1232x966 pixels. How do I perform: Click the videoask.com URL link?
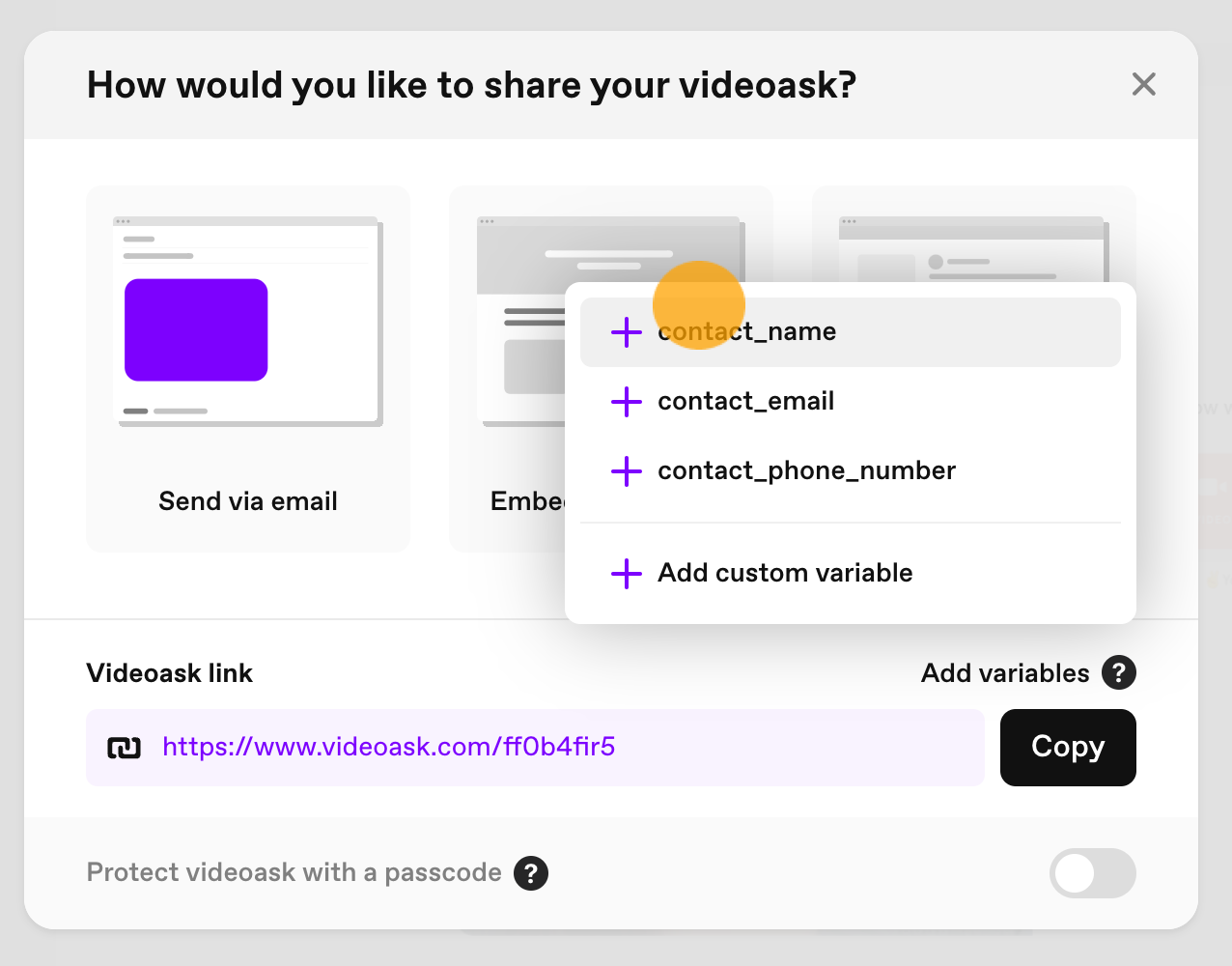pos(389,747)
